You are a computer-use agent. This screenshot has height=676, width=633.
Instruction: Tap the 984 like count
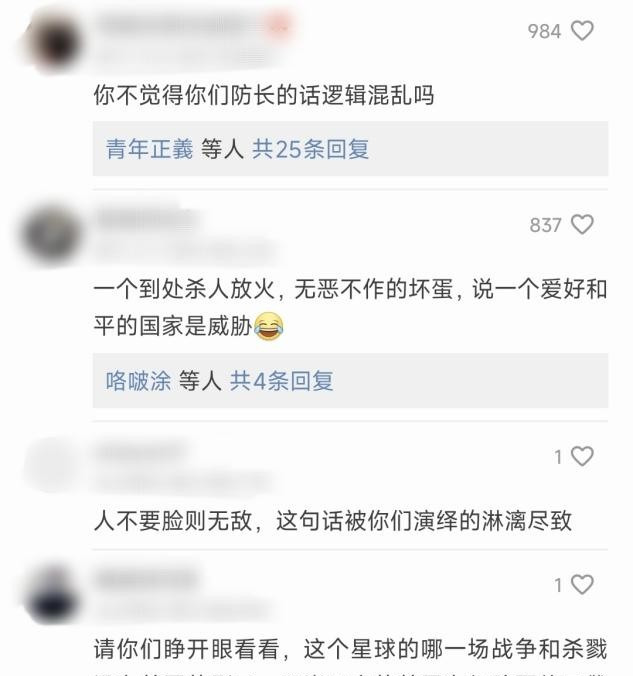(x=545, y=31)
